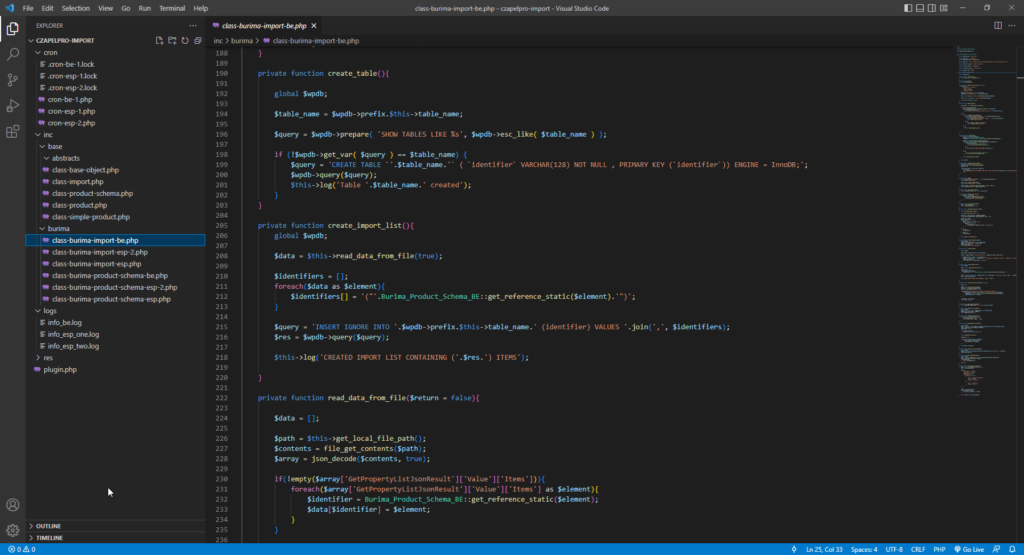Click VS Code logo in title bar
This screenshot has width=1024, height=555.
pyautogui.click(x=9, y=8)
